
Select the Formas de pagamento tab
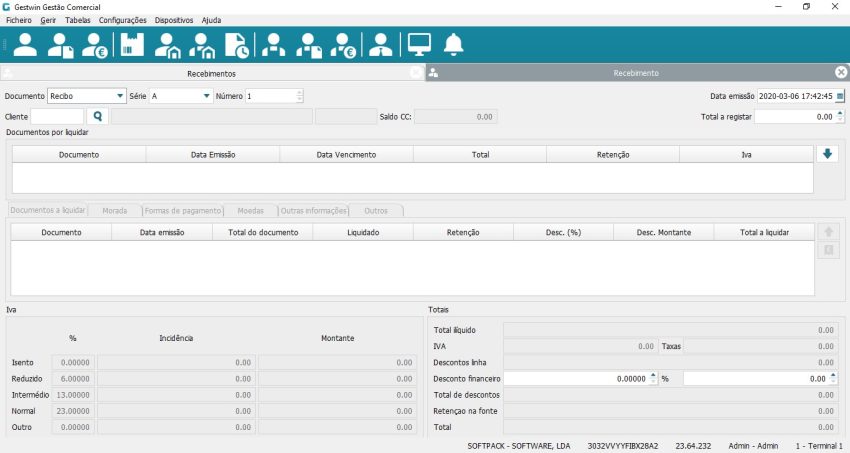(182, 211)
